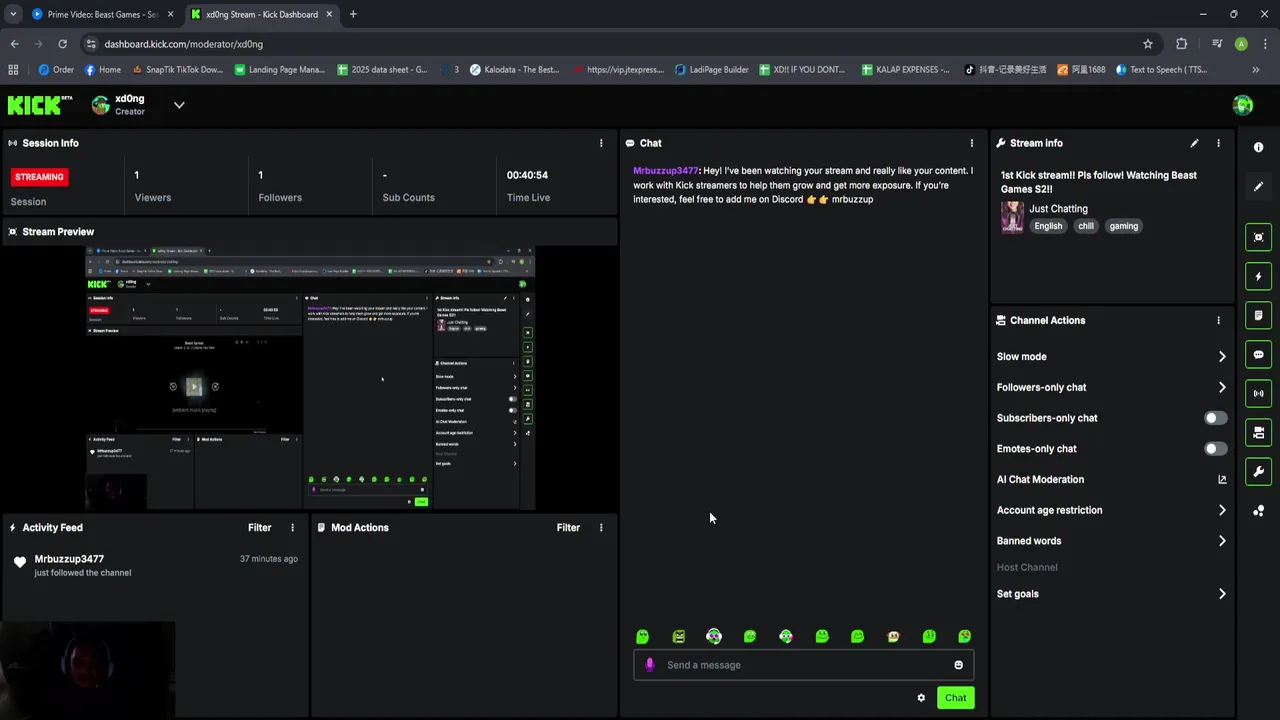This screenshot has width=1280, height=720.
Task: Open the emoji picker in message box
Action: 958,665
